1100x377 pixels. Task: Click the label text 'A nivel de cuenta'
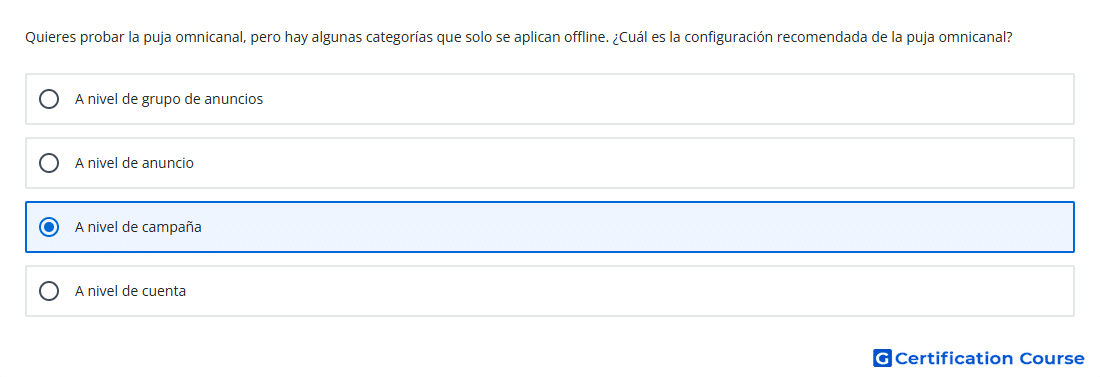coord(130,291)
